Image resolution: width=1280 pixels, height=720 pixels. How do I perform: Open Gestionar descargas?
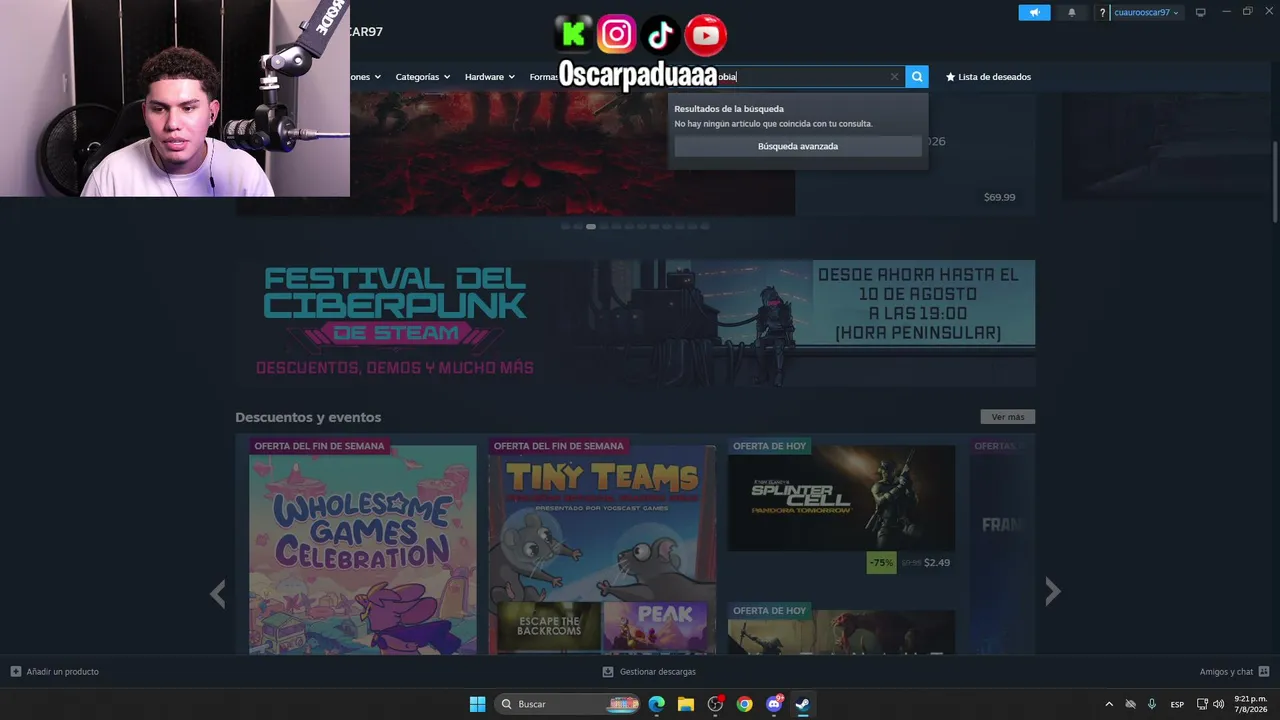(x=649, y=672)
